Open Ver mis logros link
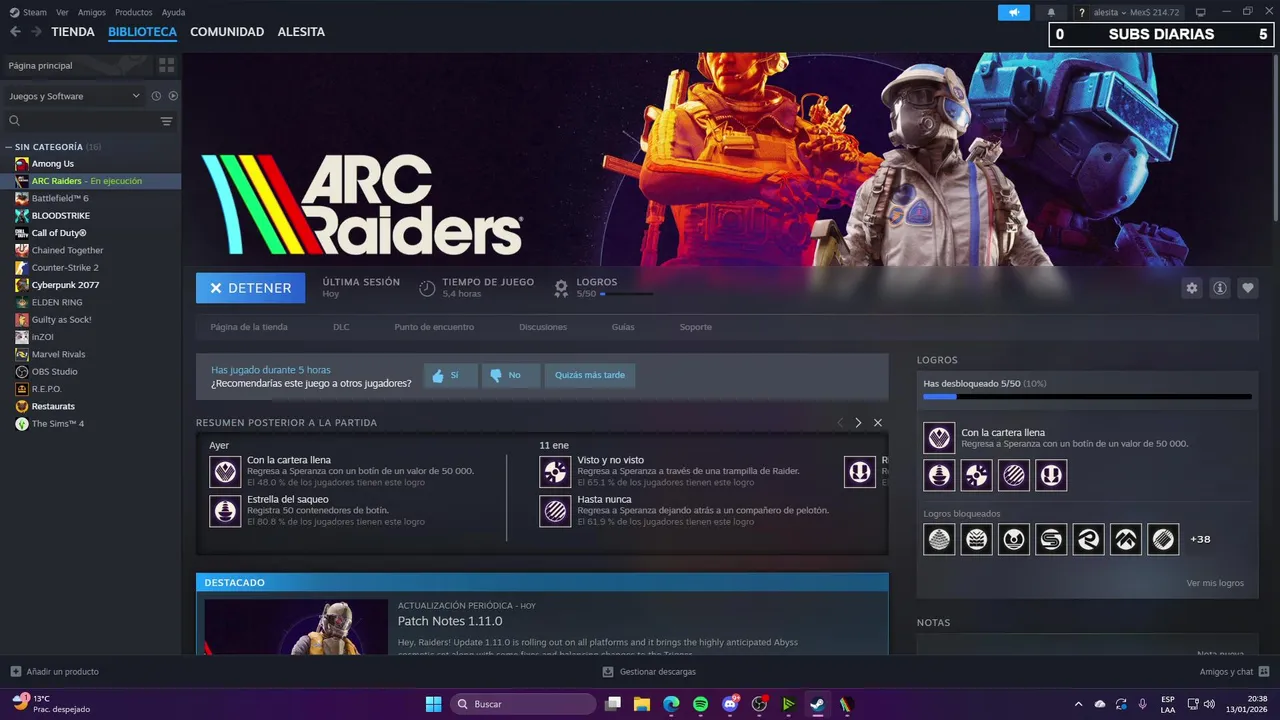This screenshot has height=720, width=1280. coord(1215,583)
